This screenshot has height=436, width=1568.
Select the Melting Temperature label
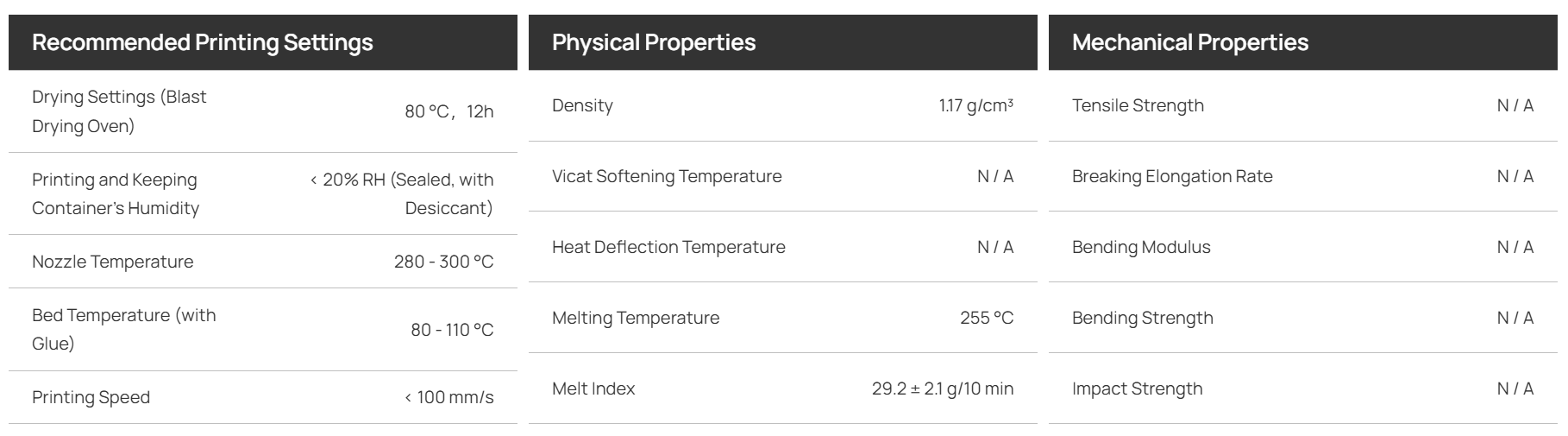click(636, 318)
